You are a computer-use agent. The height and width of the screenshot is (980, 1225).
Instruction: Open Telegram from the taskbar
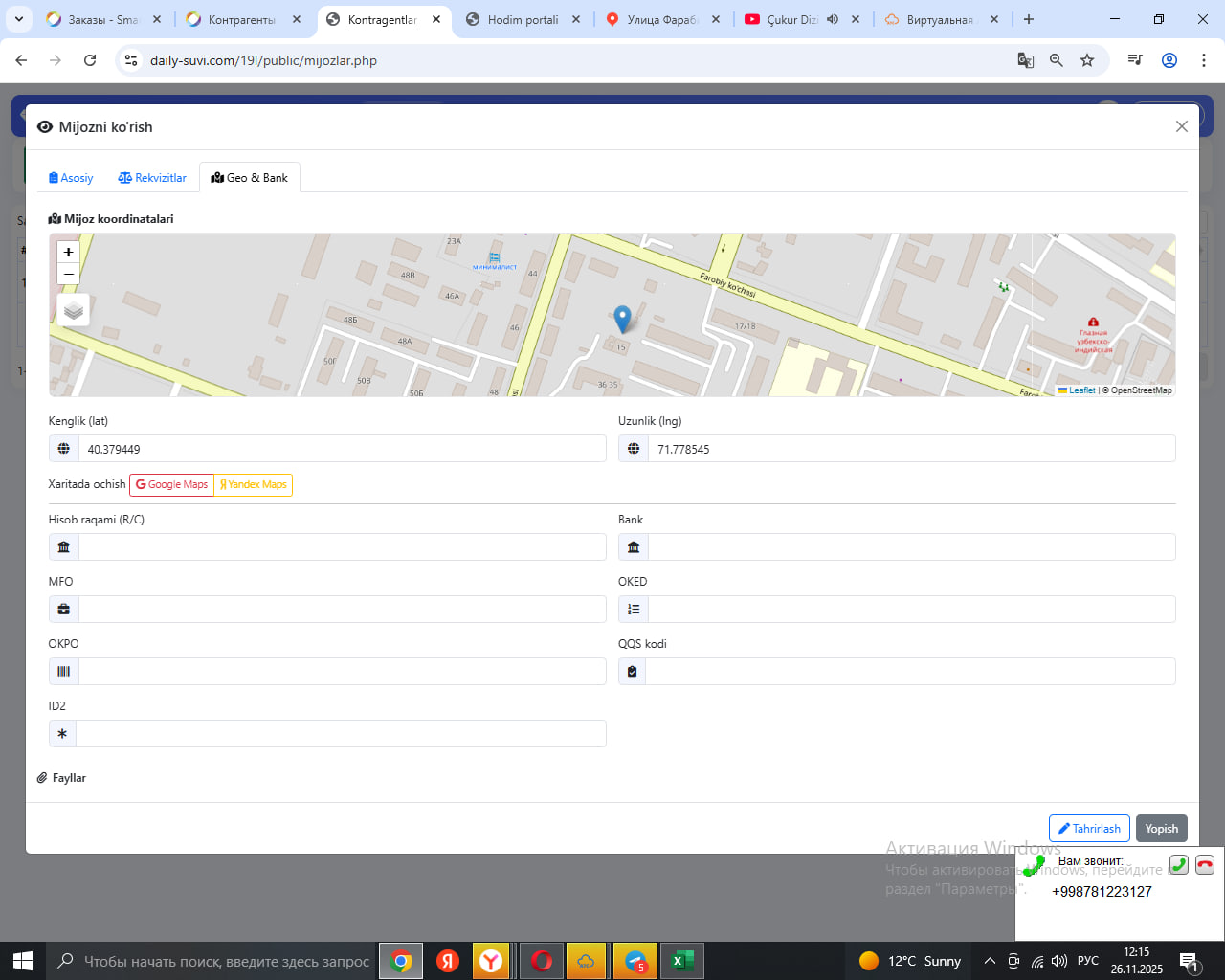(635, 961)
